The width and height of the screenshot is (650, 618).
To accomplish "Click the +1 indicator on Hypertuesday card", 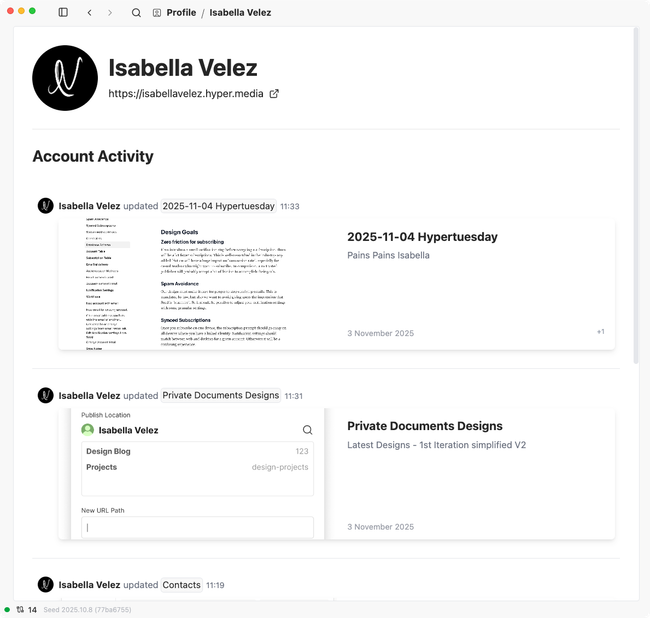I will pos(600,331).
